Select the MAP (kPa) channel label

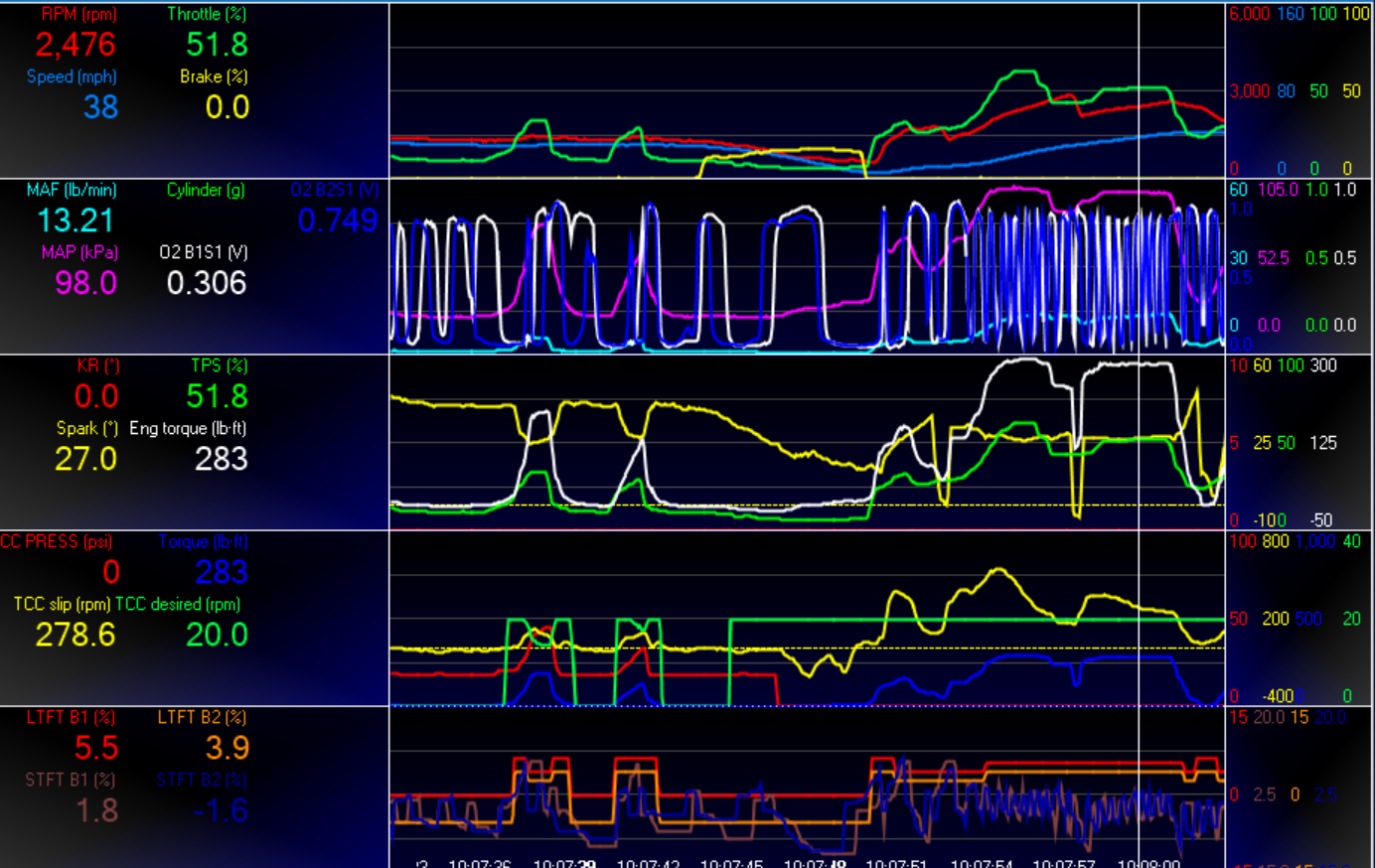(79, 253)
